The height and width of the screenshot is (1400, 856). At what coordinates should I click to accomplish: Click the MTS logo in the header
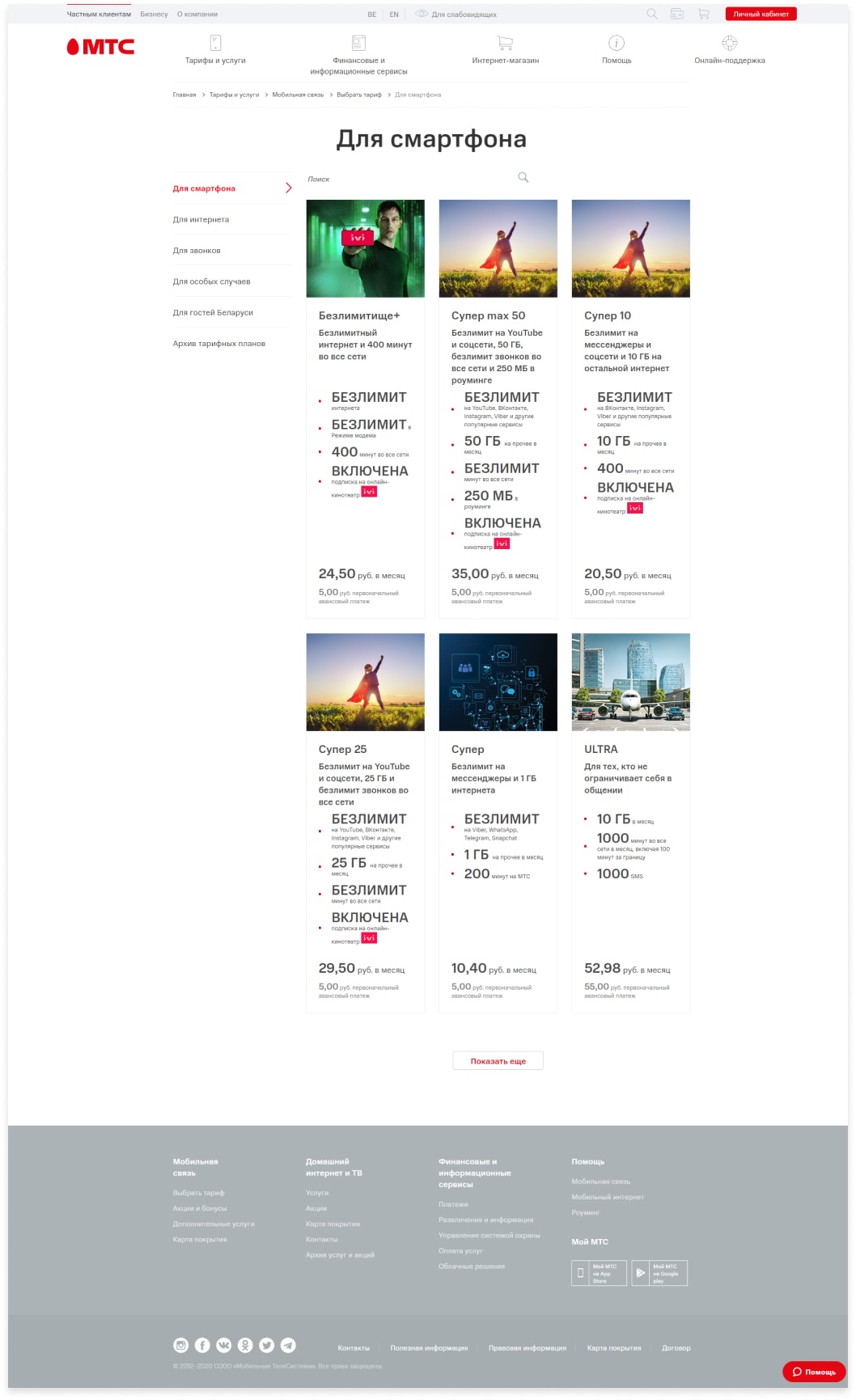click(100, 47)
